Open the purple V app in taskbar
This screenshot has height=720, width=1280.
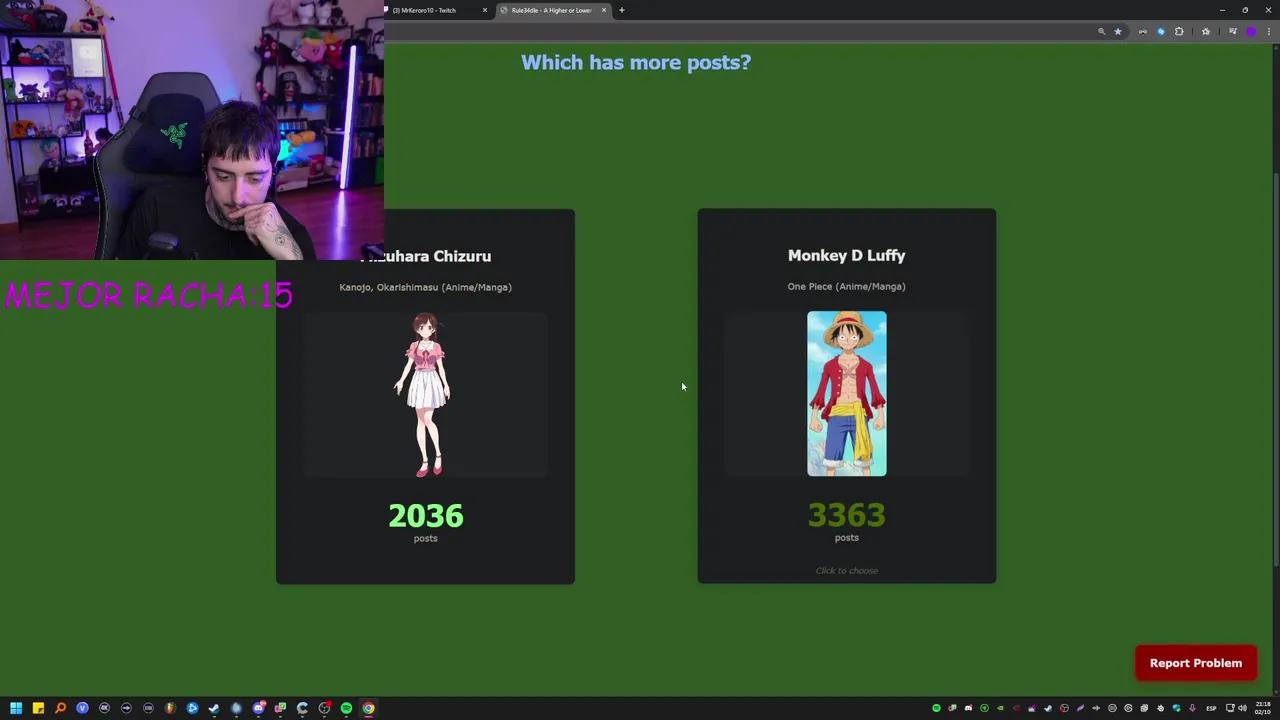pyautogui.click(x=82, y=708)
